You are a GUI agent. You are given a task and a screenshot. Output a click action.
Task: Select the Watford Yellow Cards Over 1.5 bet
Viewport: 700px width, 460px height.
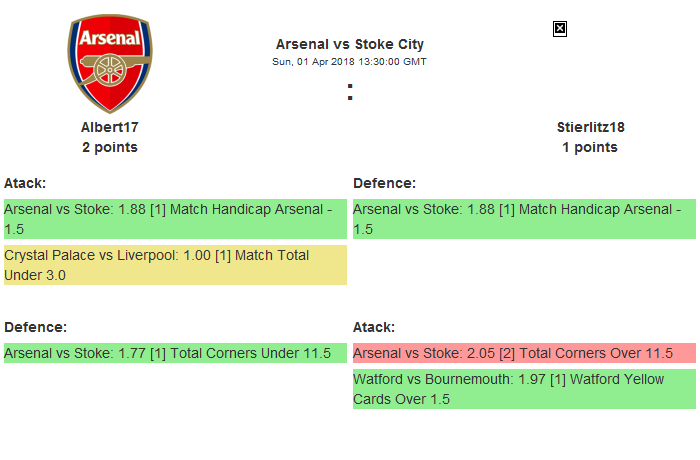[524, 389]
